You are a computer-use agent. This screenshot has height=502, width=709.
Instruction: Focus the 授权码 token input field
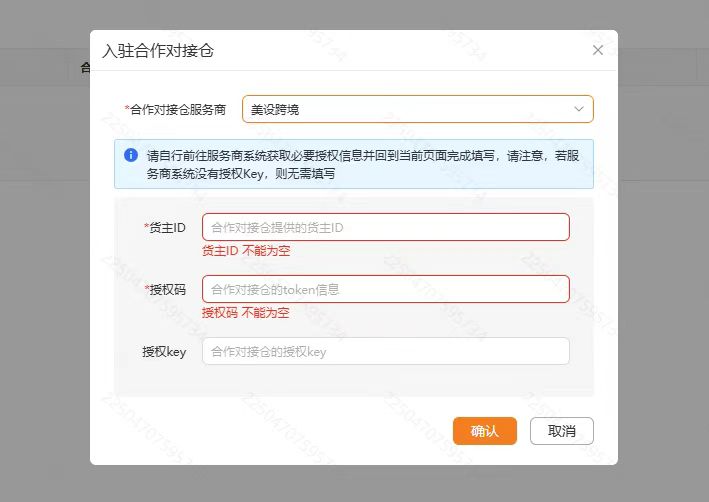(386, 289)
